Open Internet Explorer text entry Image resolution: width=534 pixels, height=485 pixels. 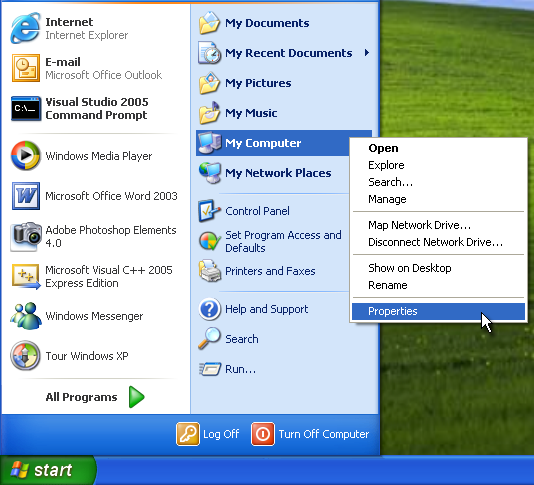click(87, 35)
